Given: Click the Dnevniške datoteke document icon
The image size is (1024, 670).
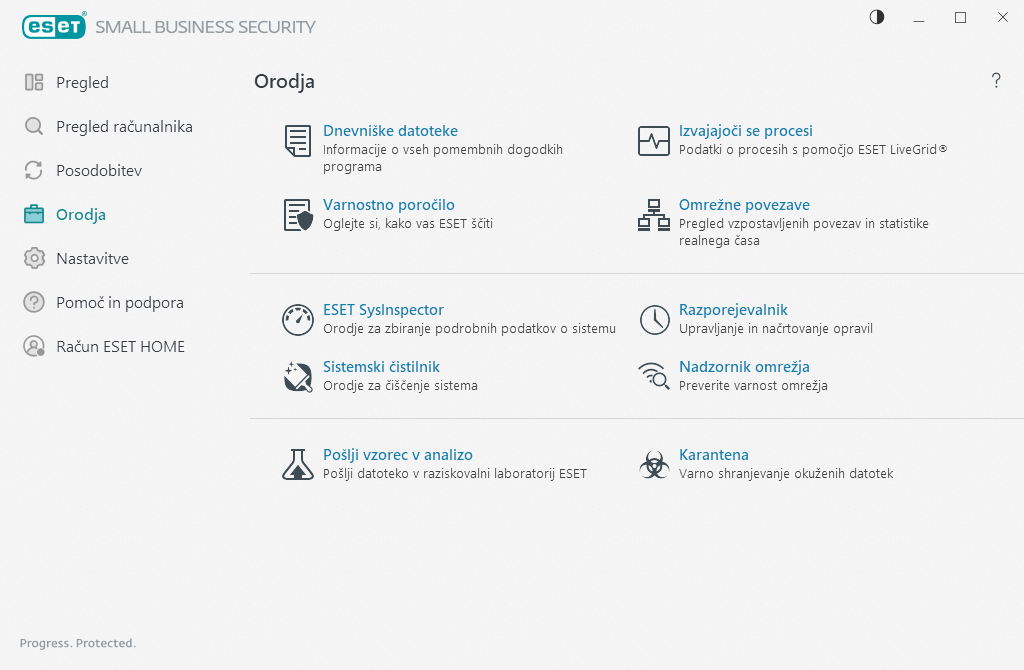Looking at the screenshot, I should click(298, 141).
